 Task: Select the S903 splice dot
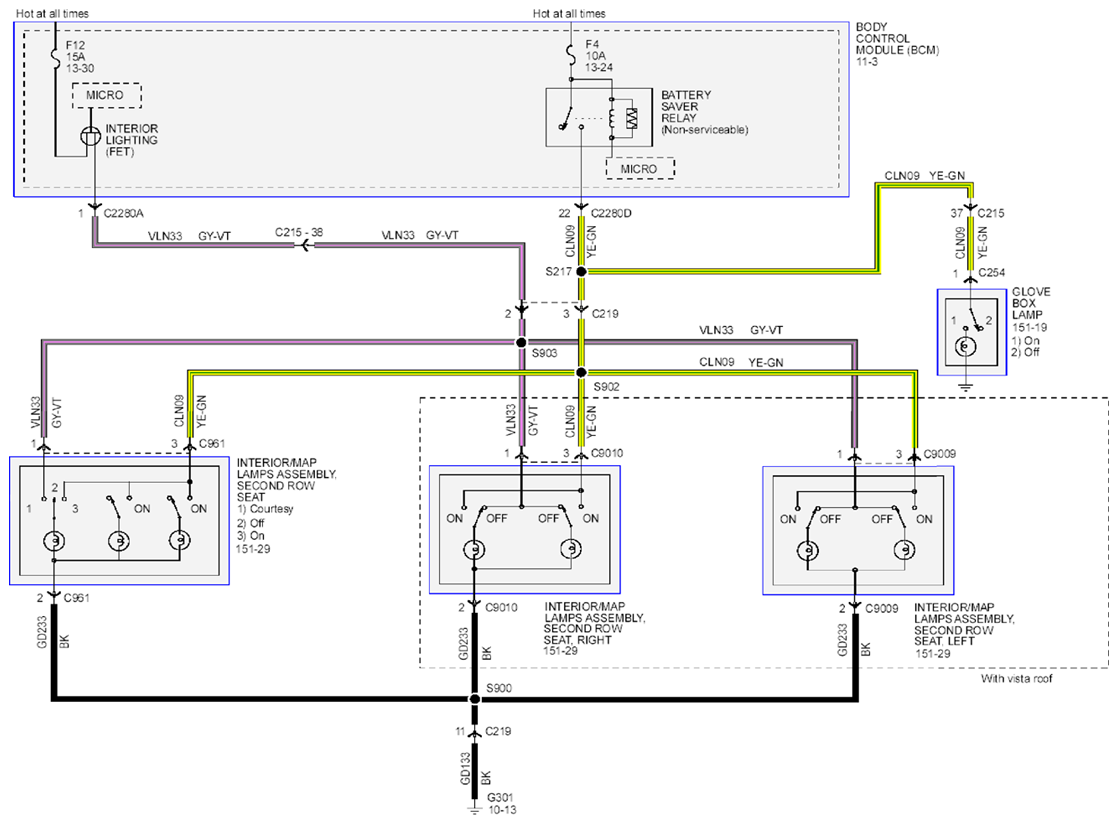point(522,343)
